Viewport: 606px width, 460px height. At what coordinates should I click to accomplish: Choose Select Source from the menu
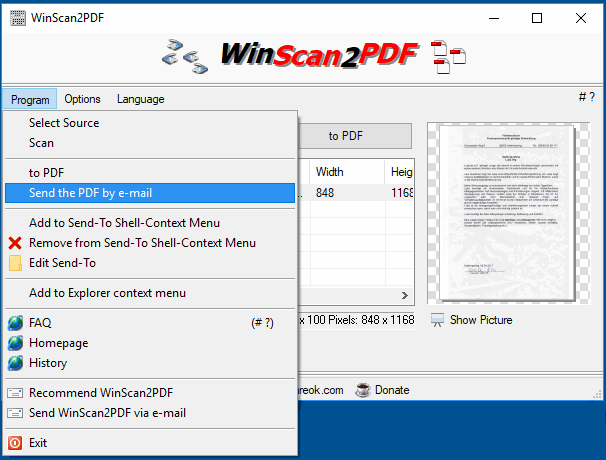pyautogui.click(x=150, y=123)
